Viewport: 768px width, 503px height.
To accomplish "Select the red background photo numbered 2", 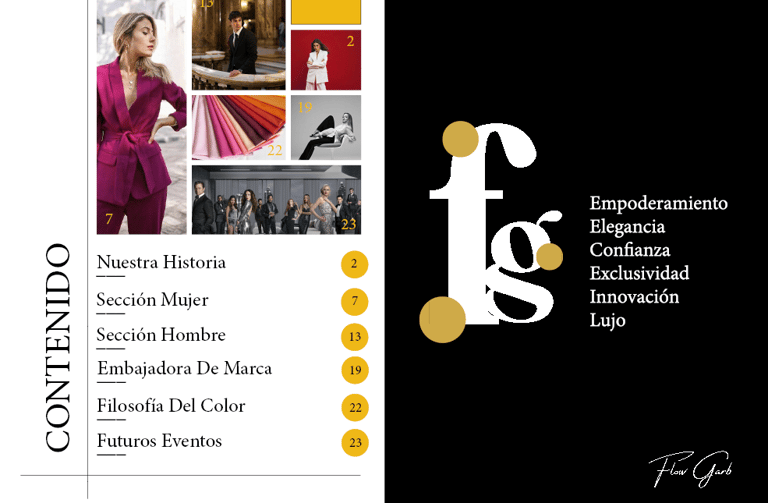I will tap(326, 60).
